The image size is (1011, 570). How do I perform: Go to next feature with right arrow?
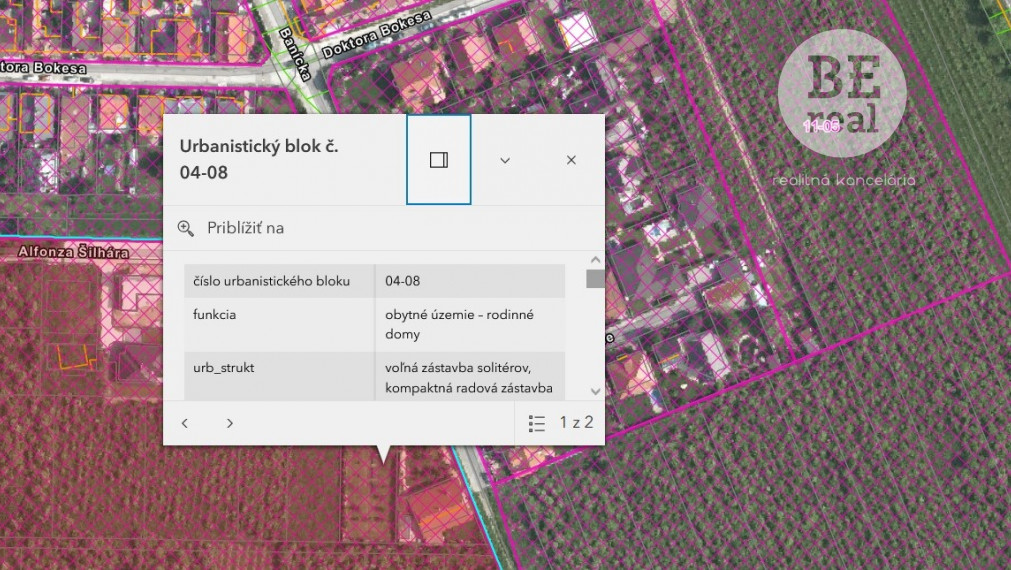230,423
